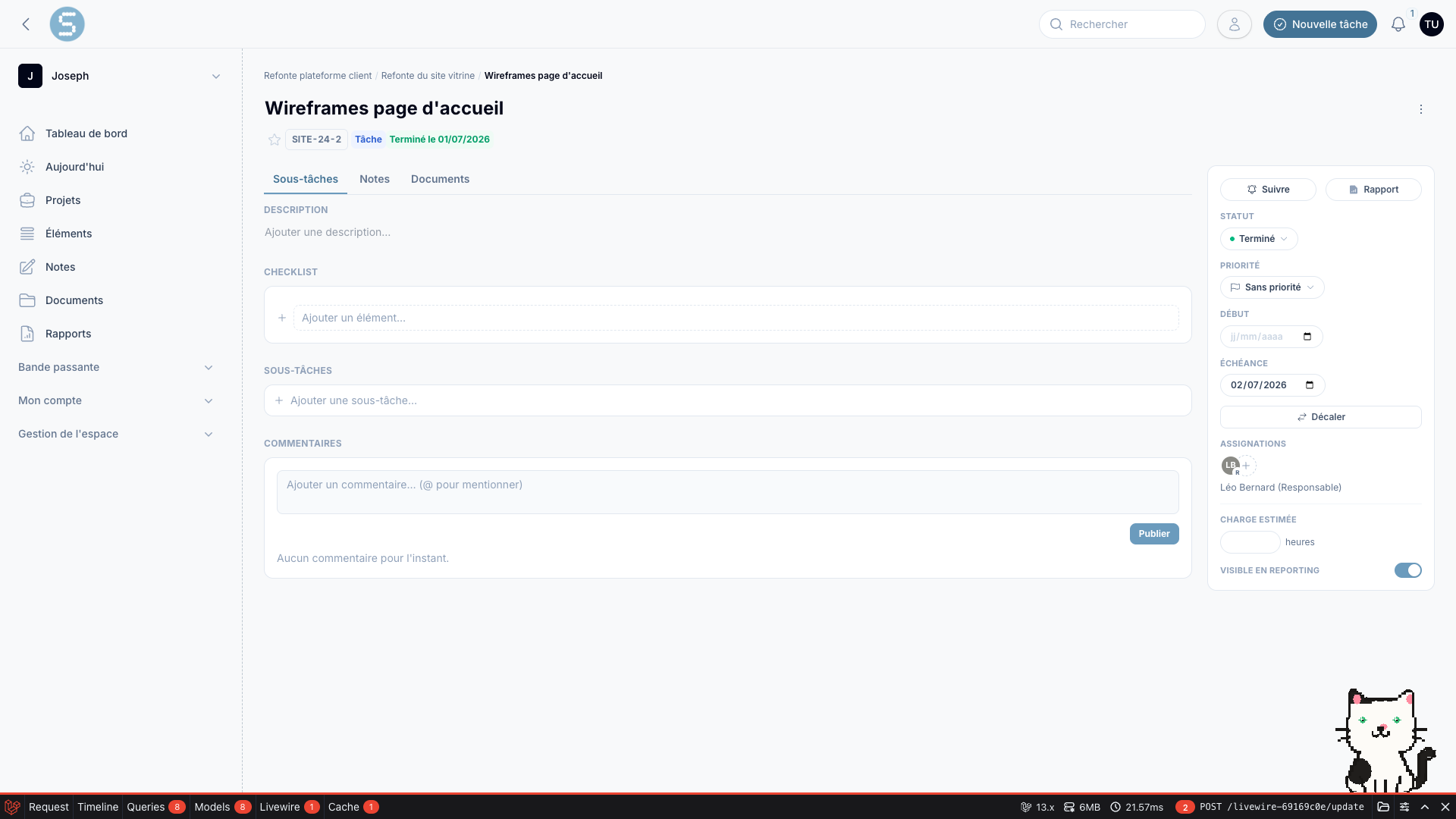1456x819 pixels.
Task: Open debugbar folder history icon
Action: pyautogui.click(x=1383, y=807)
